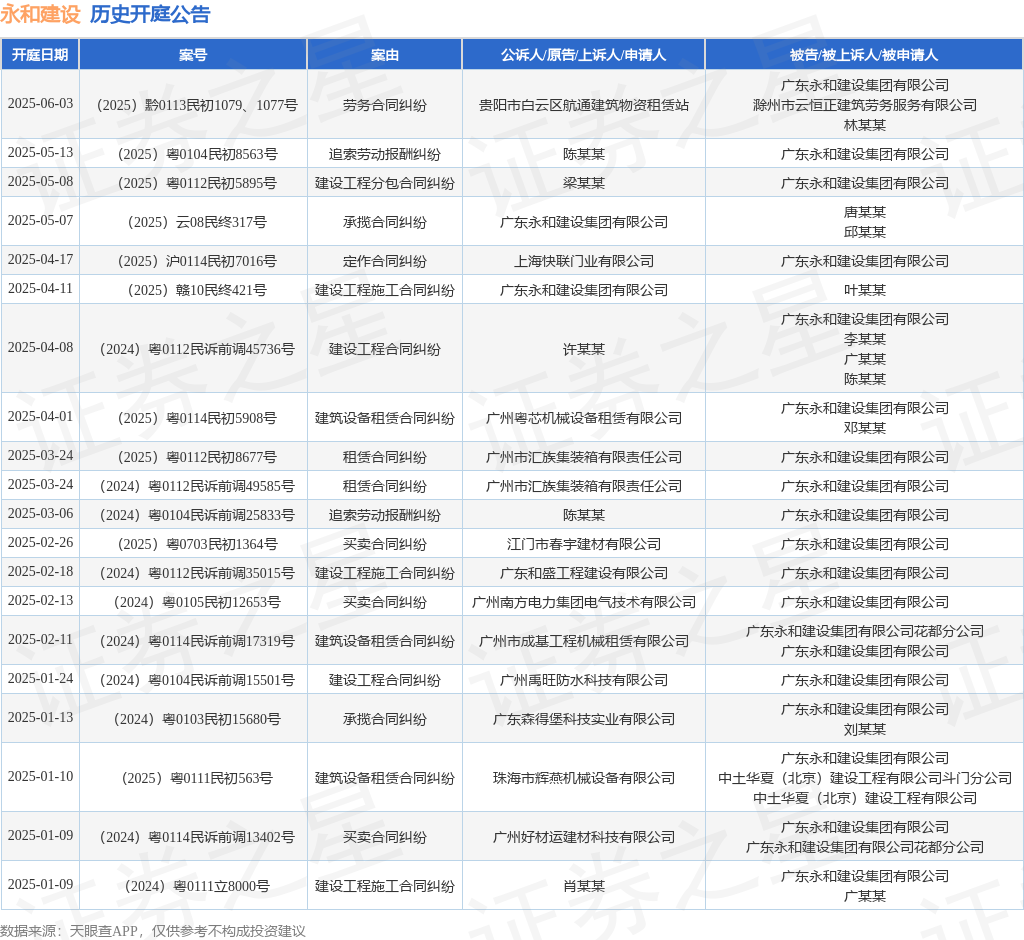Click 劳务合同纠纷 cause cell
Screen dimensions: 1024x940
(x=385, y=105)
